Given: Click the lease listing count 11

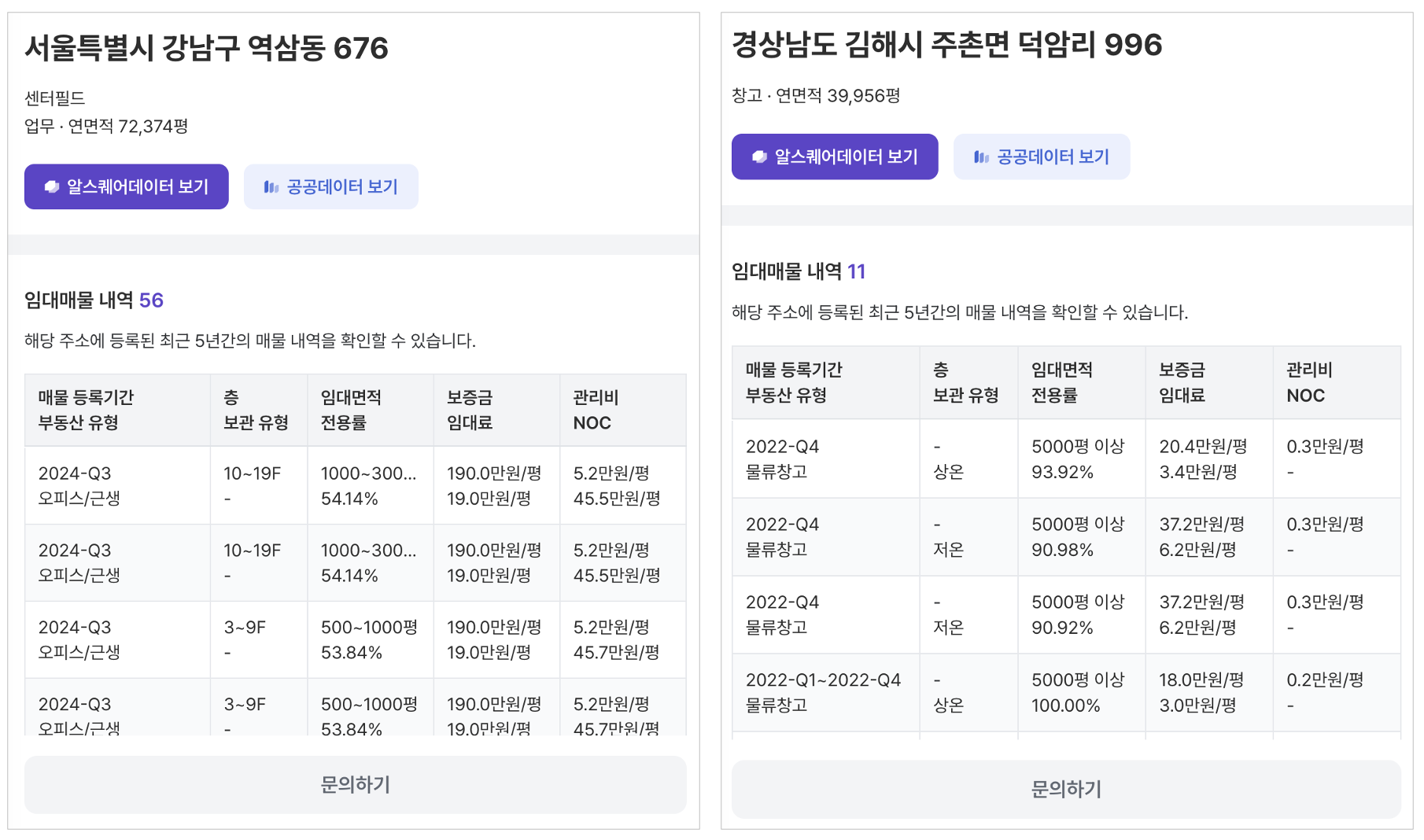Looking at the screenshot, I should [x=856, y=272].
